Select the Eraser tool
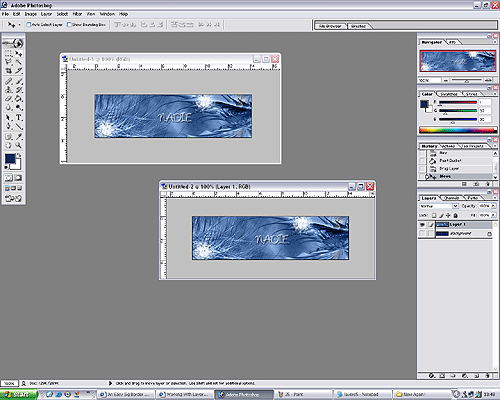The image size is (500, 400). click(x=9, y=99)
